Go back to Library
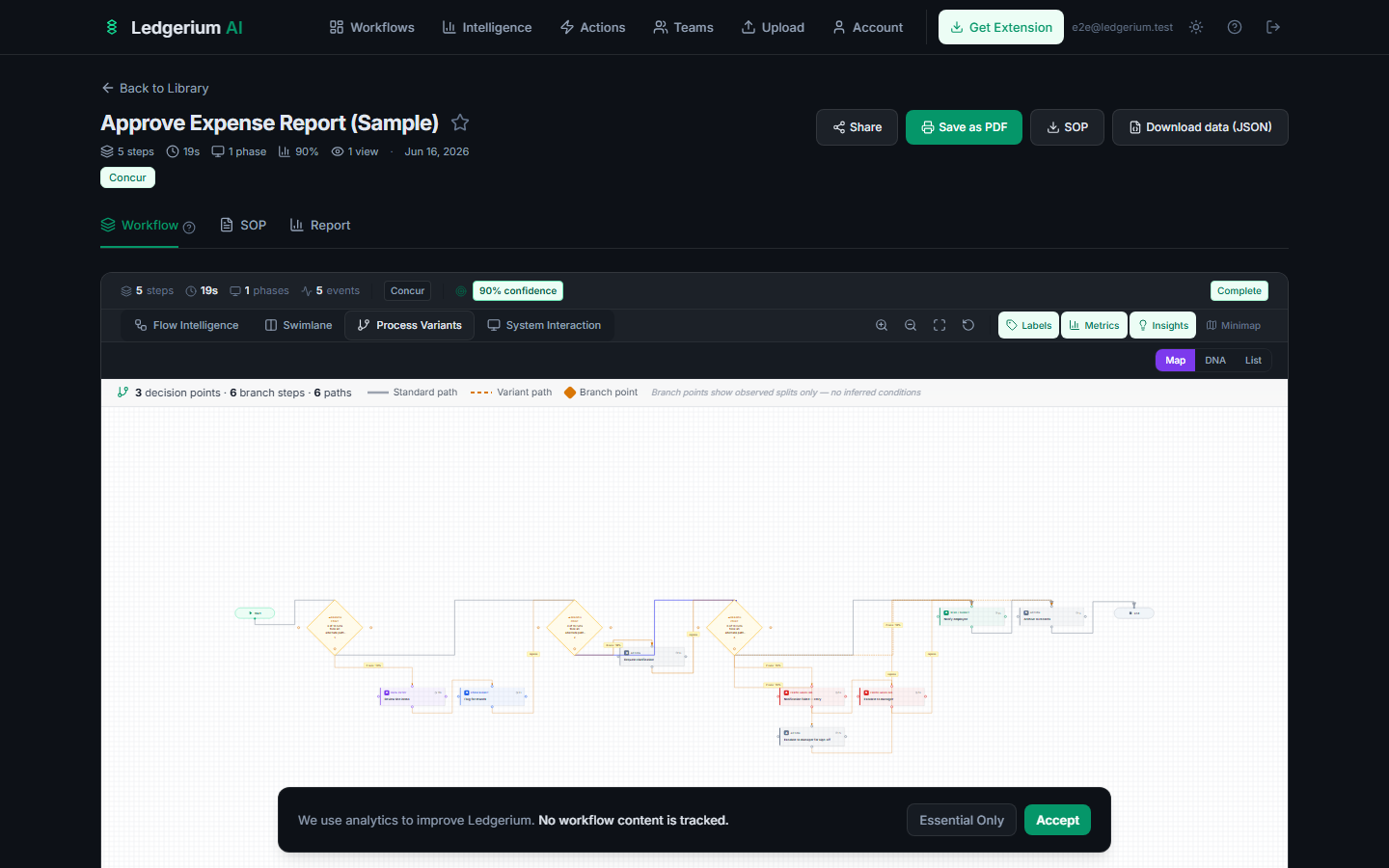 coord(154,88)
